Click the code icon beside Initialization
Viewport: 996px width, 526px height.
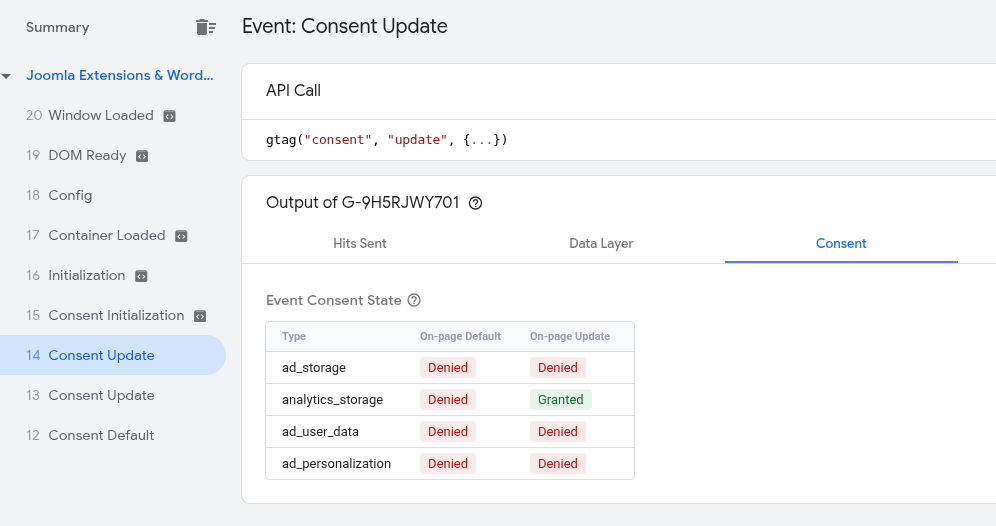pos(142,276)
